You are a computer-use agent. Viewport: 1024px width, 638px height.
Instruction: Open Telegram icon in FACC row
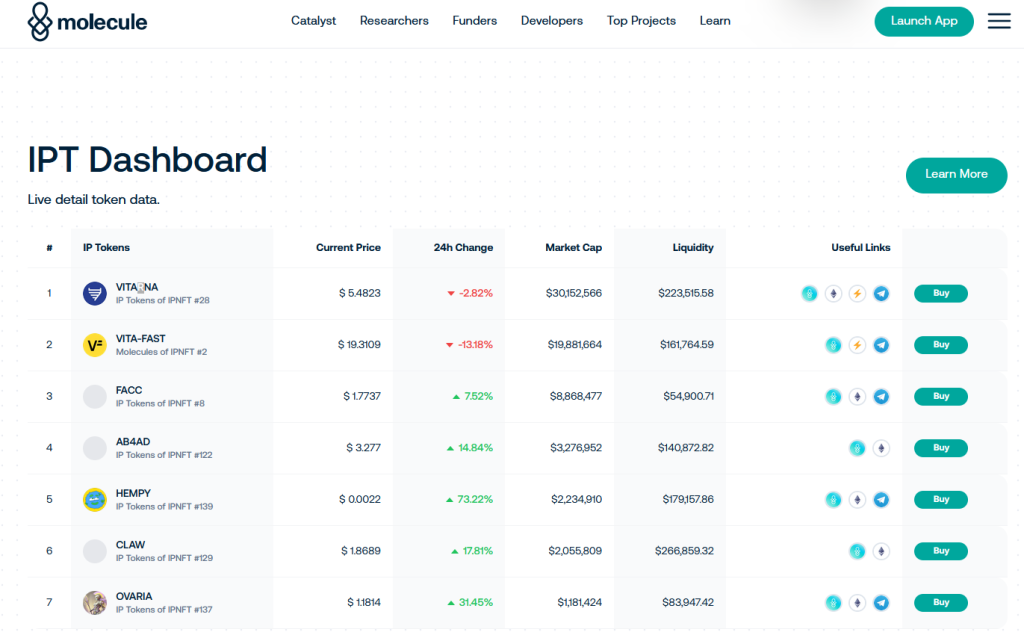(881, 397)
